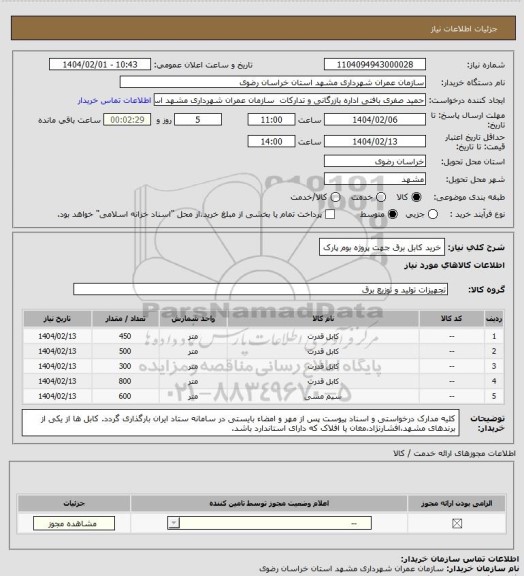This screenshot has height=576, width=524.
Task: Click the کد کالا column header
Action: [x=452, y=319]
